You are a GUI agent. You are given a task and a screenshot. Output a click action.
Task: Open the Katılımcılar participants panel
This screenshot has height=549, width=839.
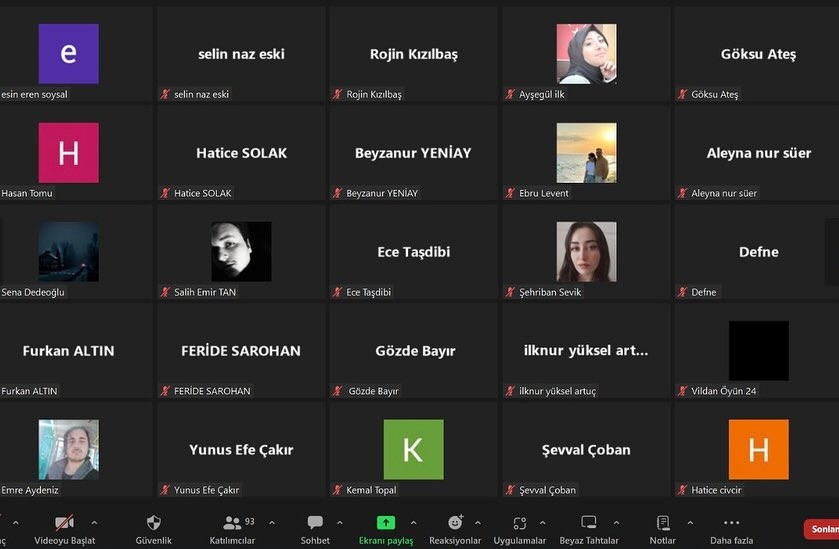(x=232, y=522)
